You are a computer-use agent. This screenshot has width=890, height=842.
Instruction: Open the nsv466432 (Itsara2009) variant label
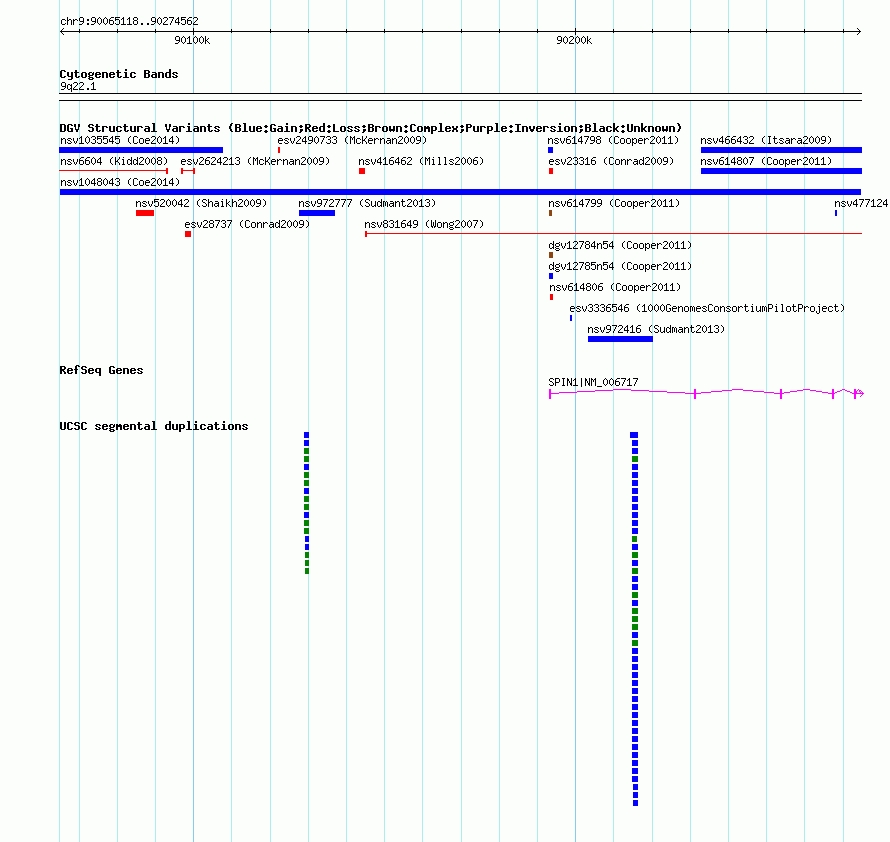[x=766, y=140]
